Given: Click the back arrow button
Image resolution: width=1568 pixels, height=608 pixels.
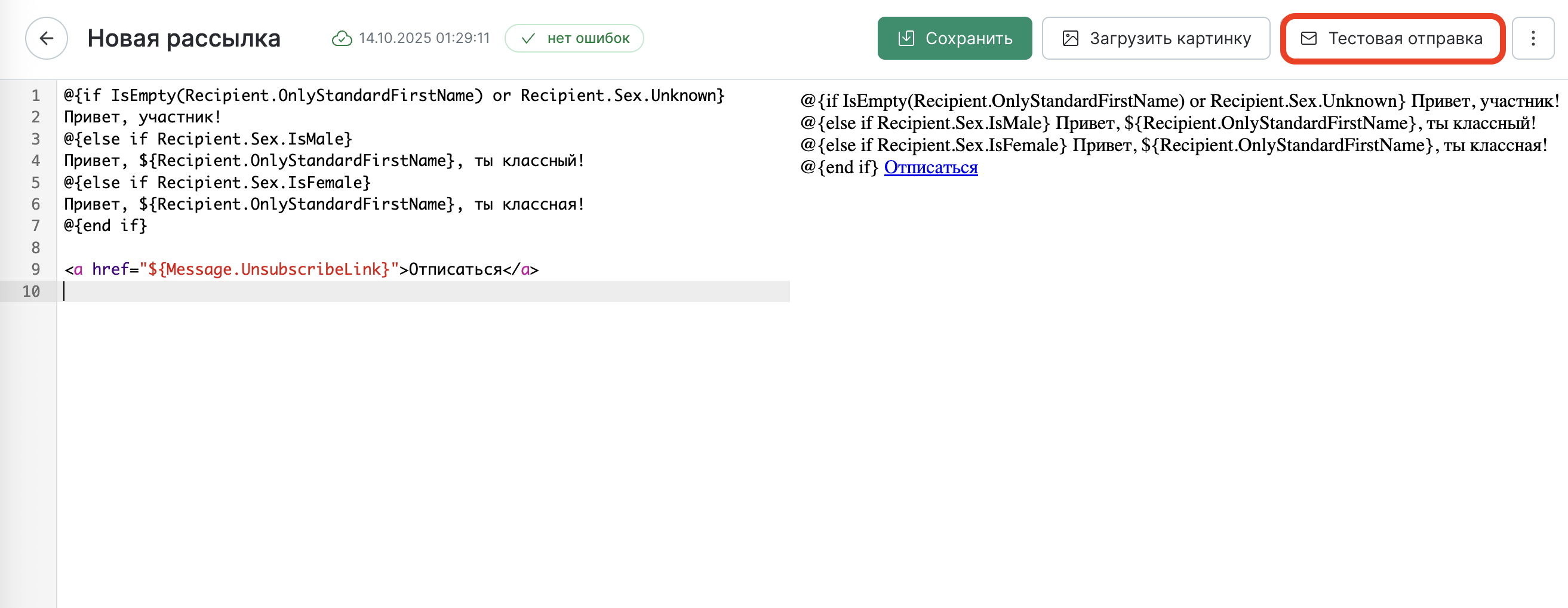Looking at the screenshot, I should [46, 38].
